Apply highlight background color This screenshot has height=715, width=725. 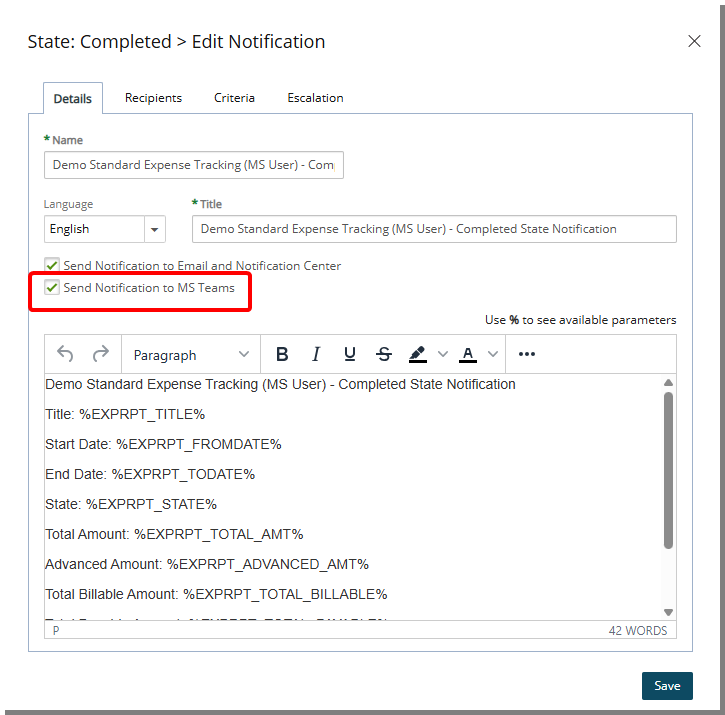[x=418, y=354]
